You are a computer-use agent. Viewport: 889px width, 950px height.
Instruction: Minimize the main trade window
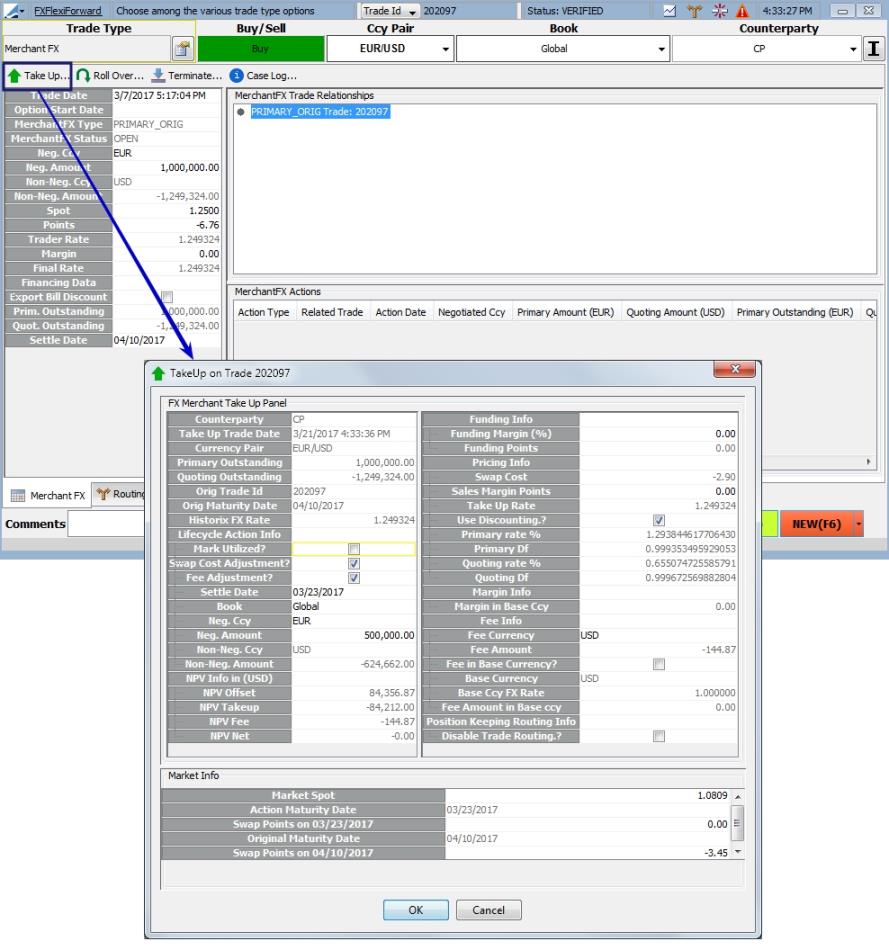pos(842,11)
